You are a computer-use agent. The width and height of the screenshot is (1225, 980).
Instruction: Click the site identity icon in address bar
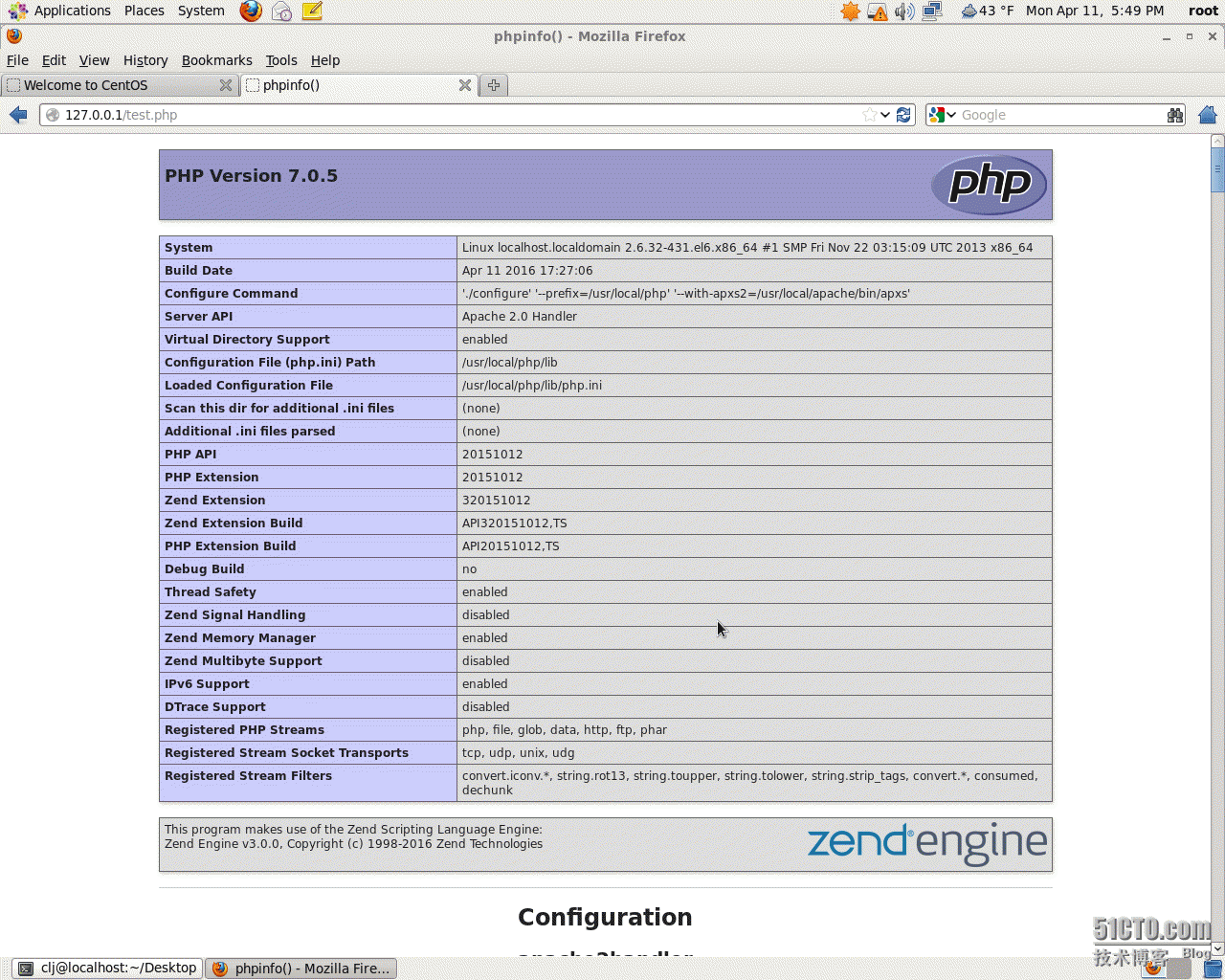click(53, 115)
